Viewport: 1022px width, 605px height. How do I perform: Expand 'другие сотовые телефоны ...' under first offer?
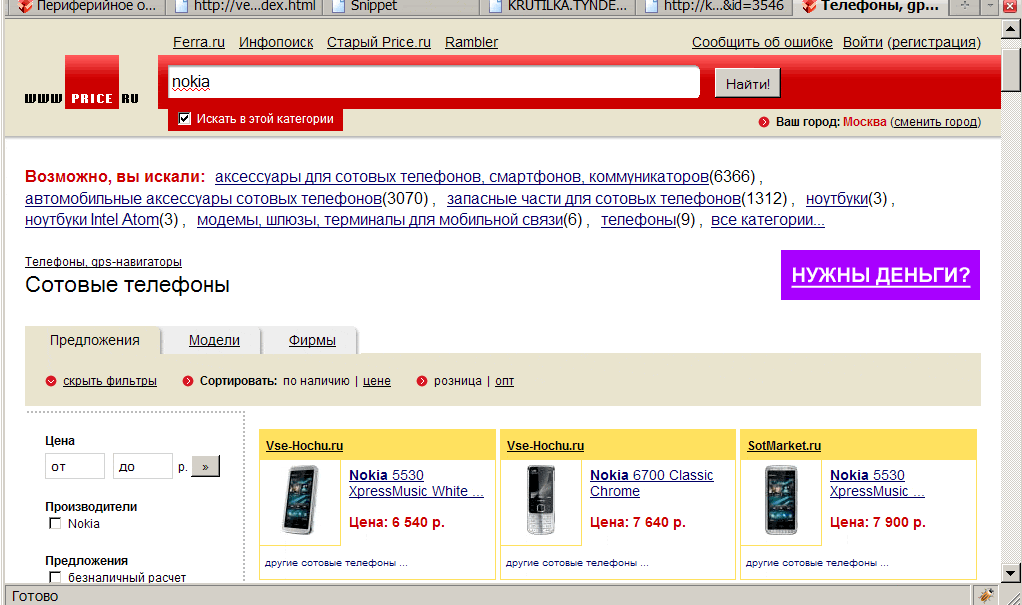pyautogui.click(x=336, y=563)
